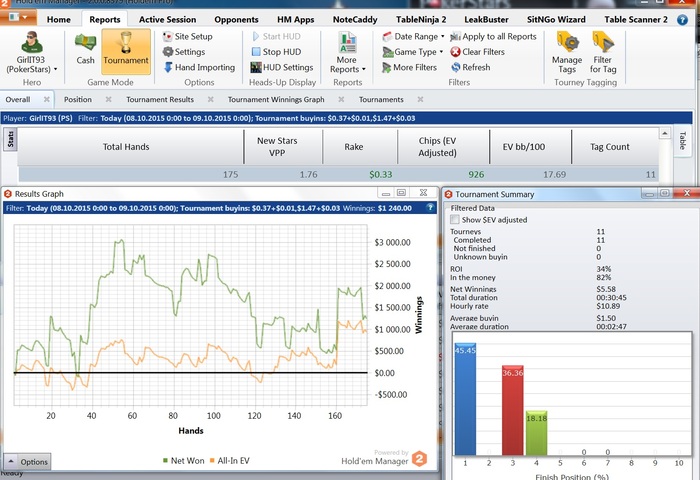Open More Filters
Screen dimensions: 700x480
[409, 67]
